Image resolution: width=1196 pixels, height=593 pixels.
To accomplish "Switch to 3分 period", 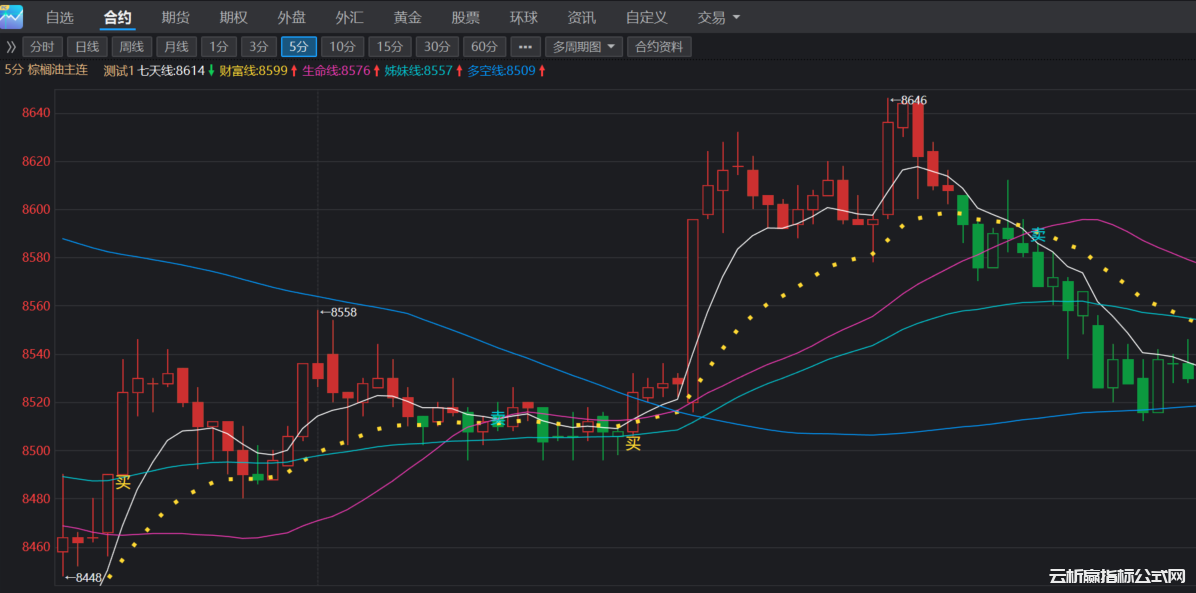I will (x=259, y=47).
